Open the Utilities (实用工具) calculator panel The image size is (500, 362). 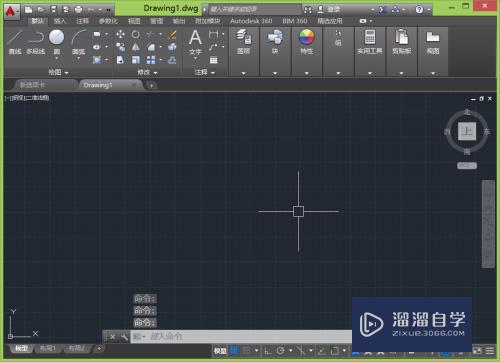(370, 42)
